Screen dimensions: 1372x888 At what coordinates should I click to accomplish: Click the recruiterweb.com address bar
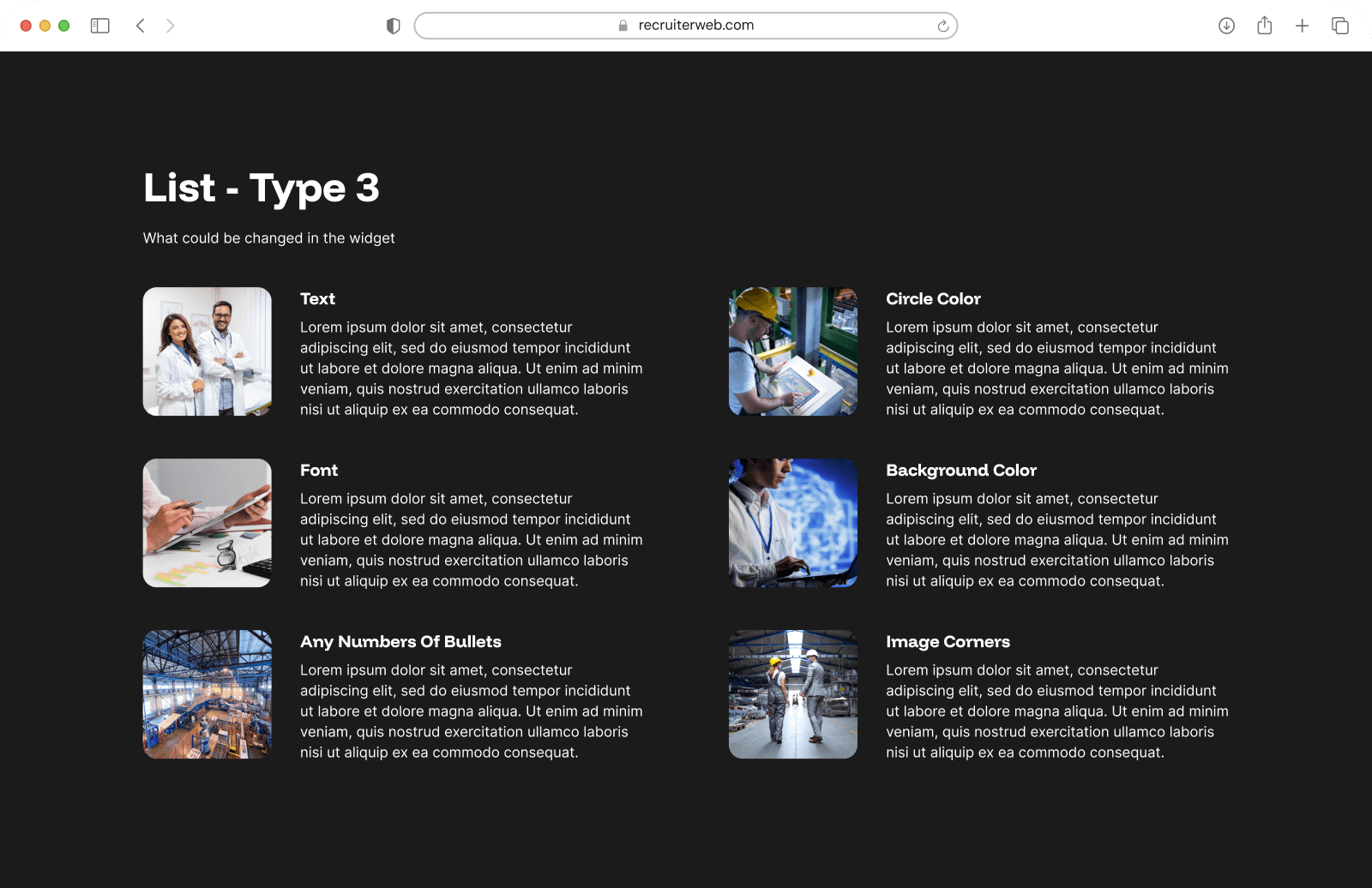pos(686,26)
